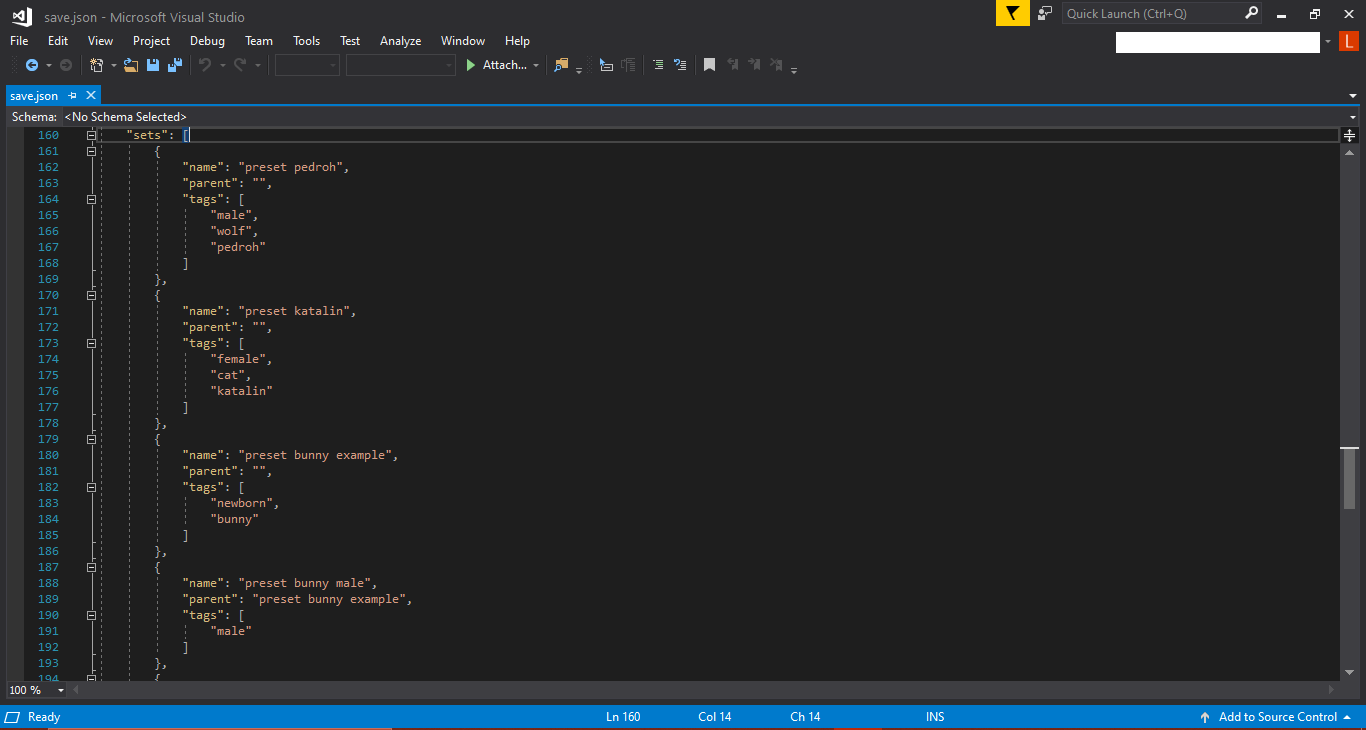Collapse the tags array on line 173

point(91,343)
